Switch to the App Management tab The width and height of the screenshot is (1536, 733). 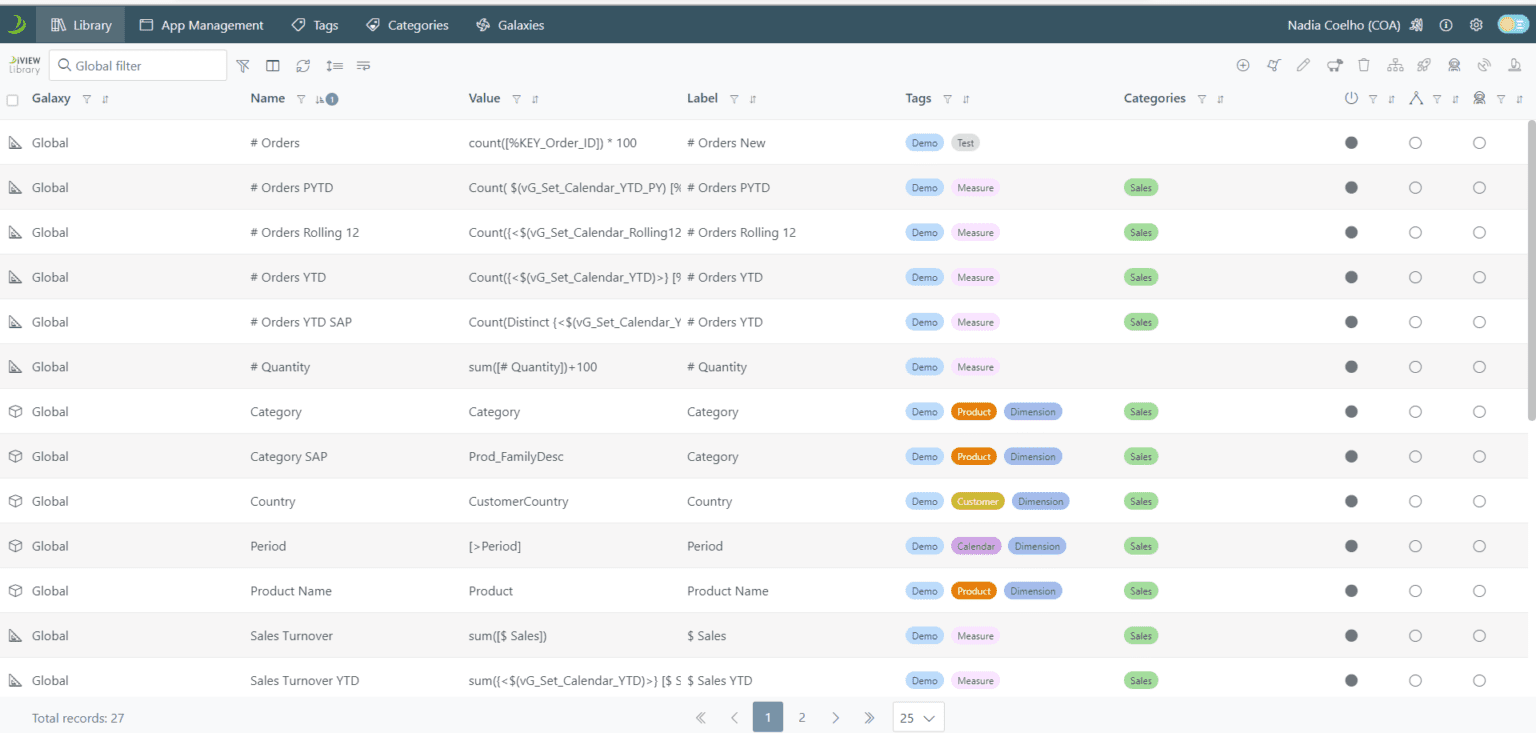click(201, 25)
